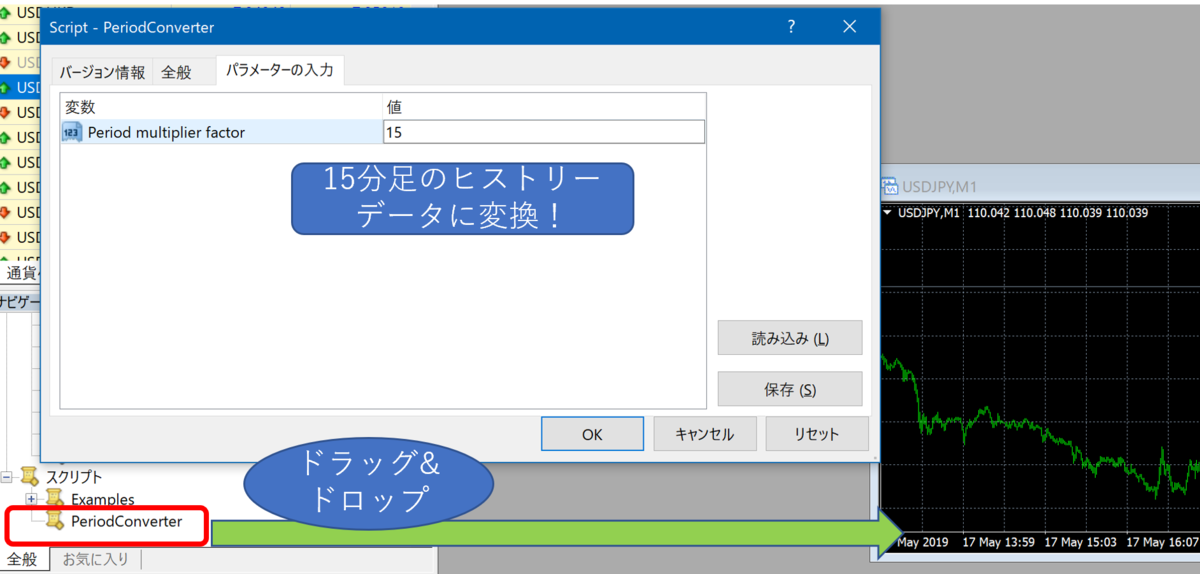Save parameters with 保存 (S)

click(790, 389)
